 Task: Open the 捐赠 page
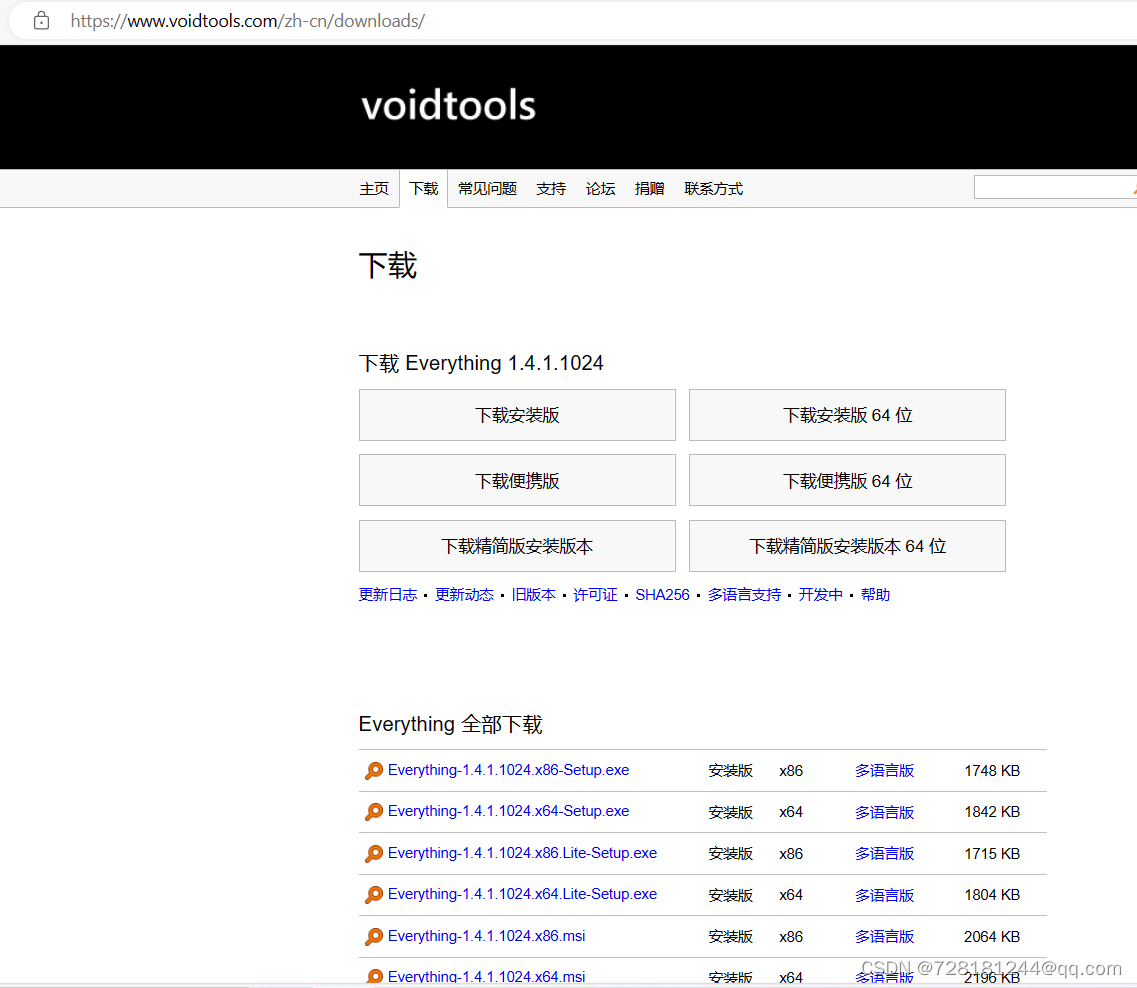650,188
